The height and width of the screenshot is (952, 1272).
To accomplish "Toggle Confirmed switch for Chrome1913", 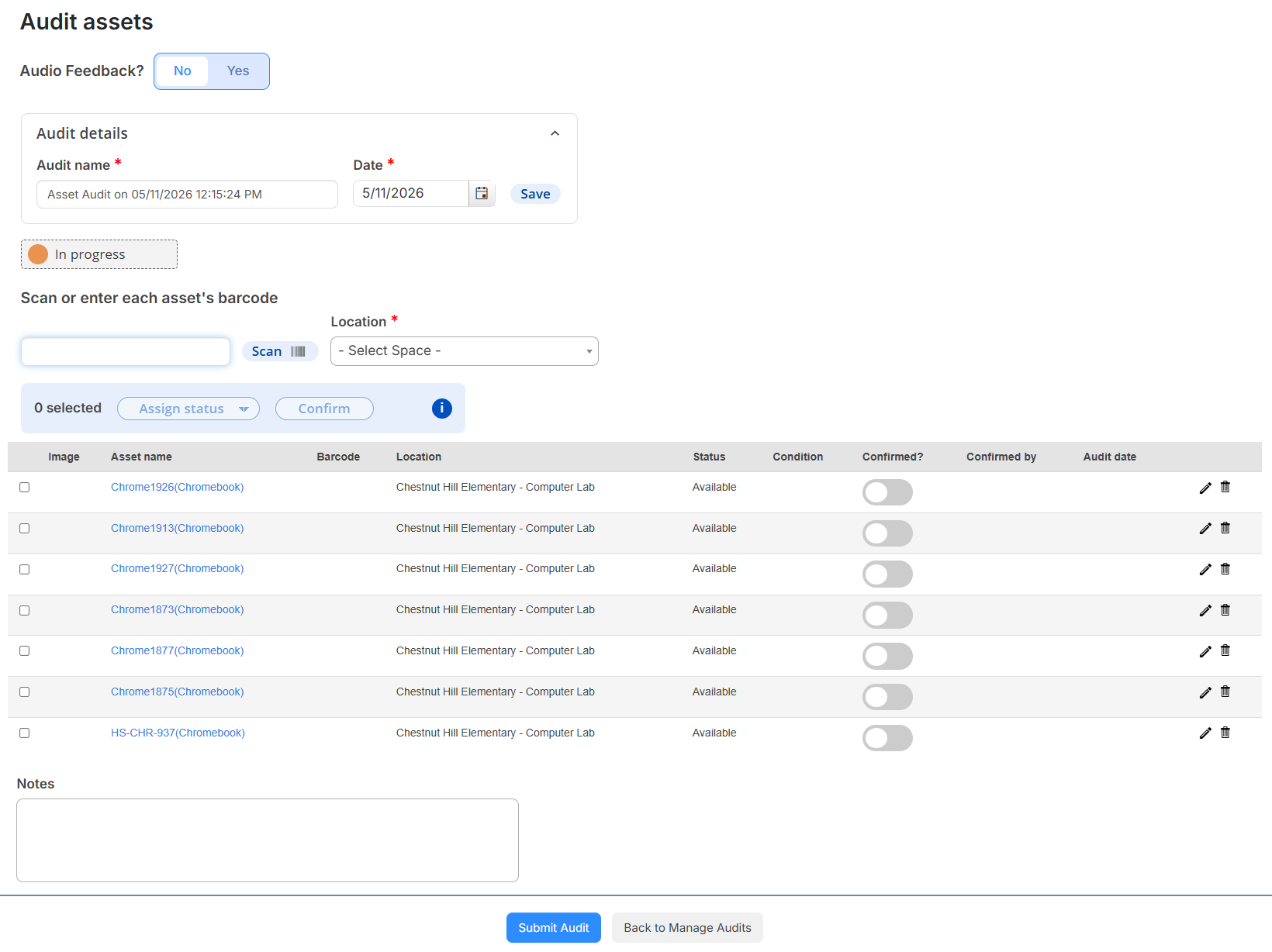I will (x=887, y=533).
